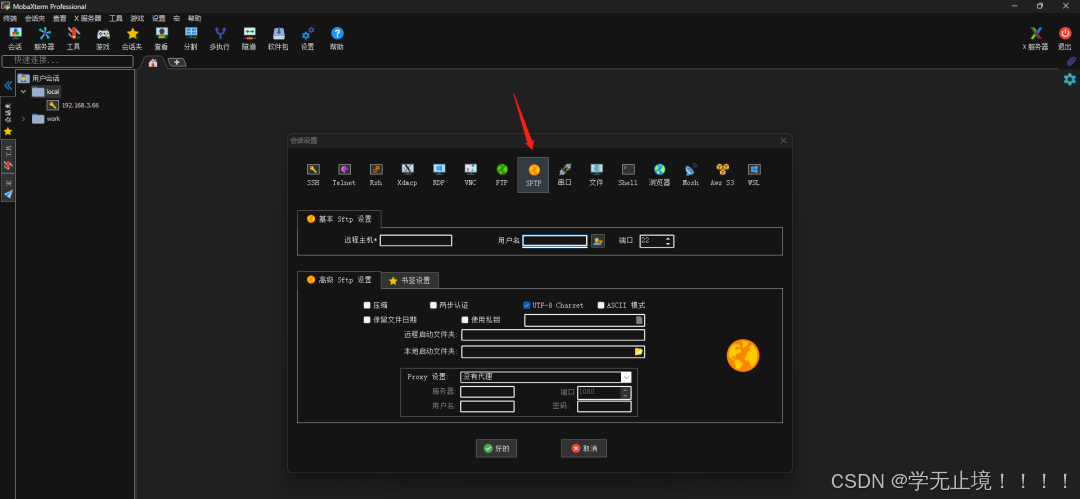
Task: Open the X 服务器 menu
Action: 87,18
